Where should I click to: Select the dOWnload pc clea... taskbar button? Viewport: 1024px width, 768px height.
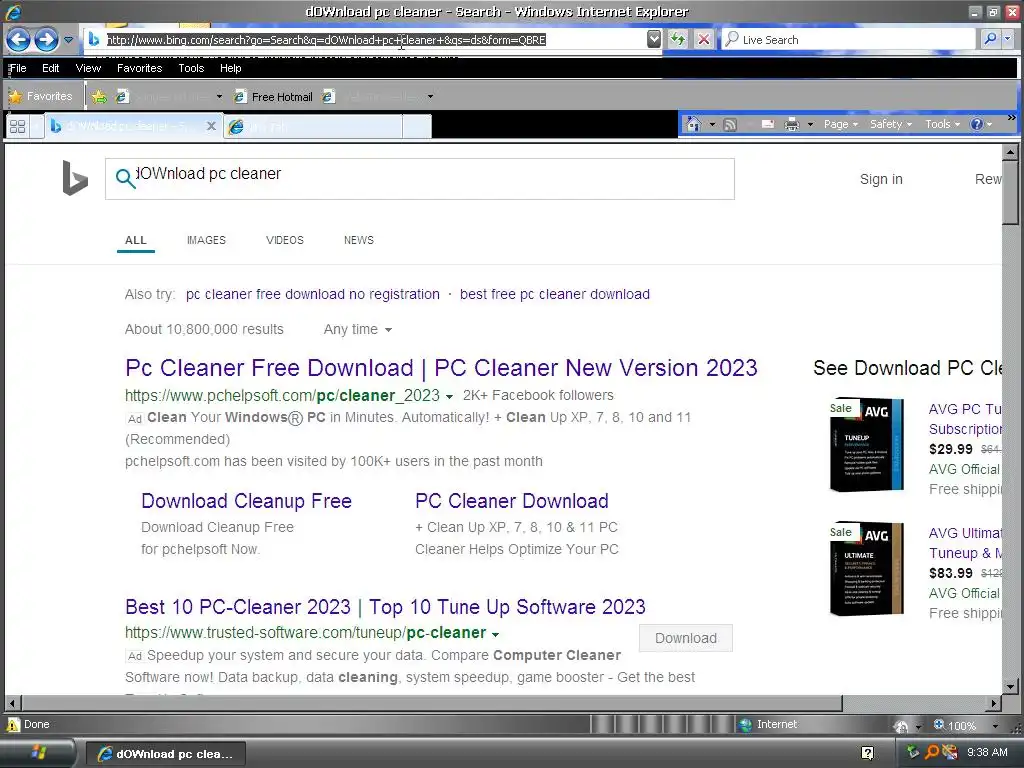[x=166, y=754]
